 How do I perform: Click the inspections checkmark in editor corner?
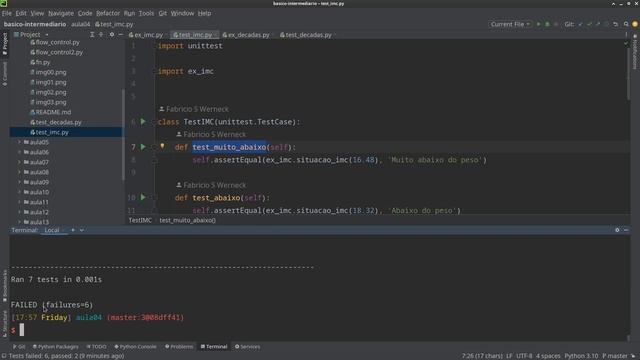pyautogui.click(x=626, y=43)
